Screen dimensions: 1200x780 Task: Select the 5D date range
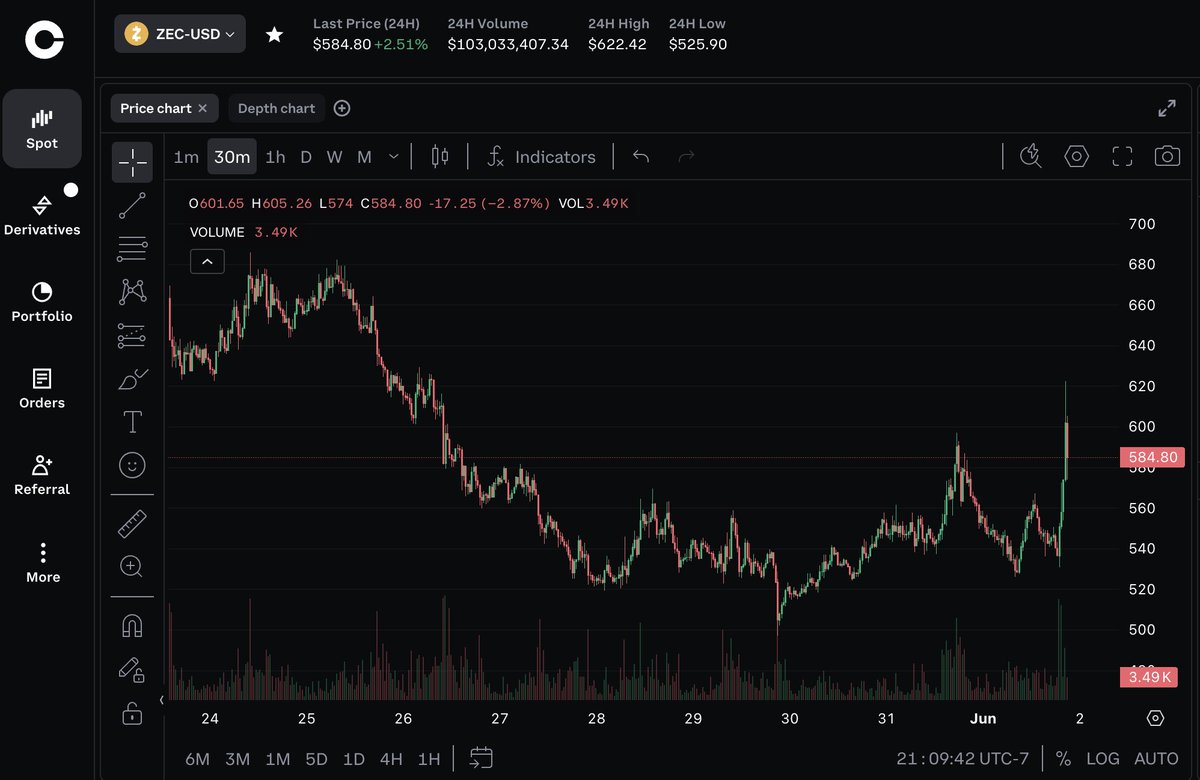click(x=316, y=759)
